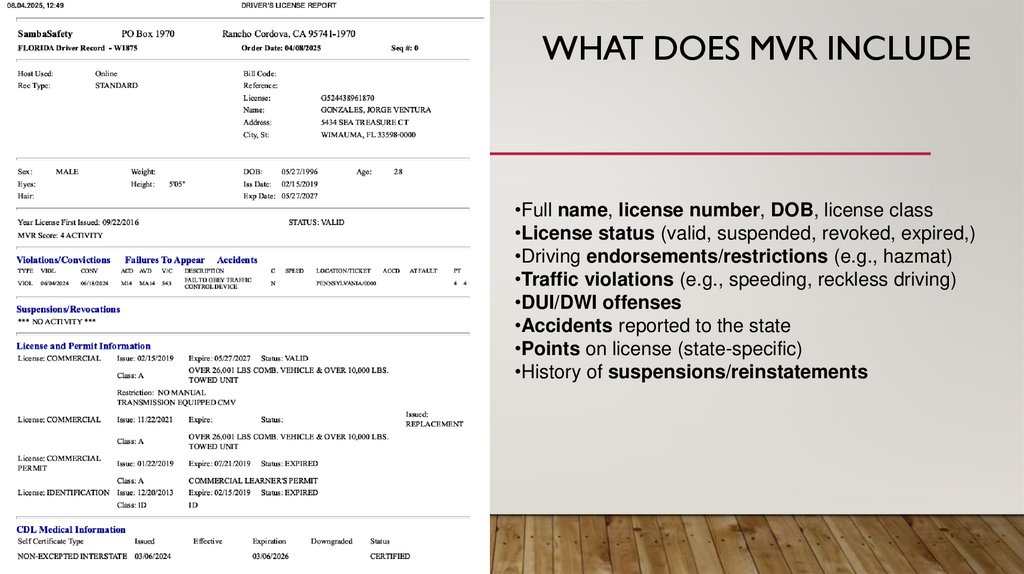Click the *** NO ACTIVITY *** text
Screen dimensions: 1024x574
(x=57, y=322)
